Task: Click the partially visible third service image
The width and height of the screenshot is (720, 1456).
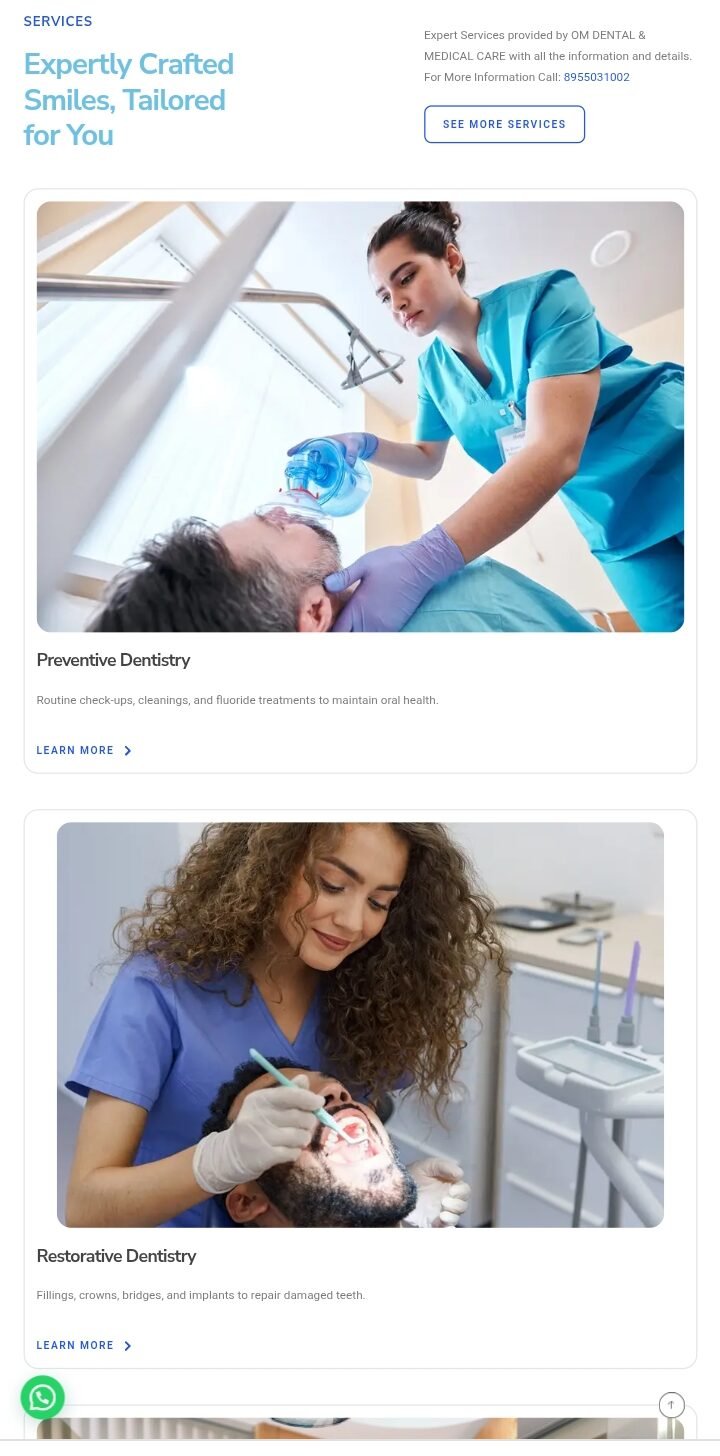Action: click(360, 1429)
